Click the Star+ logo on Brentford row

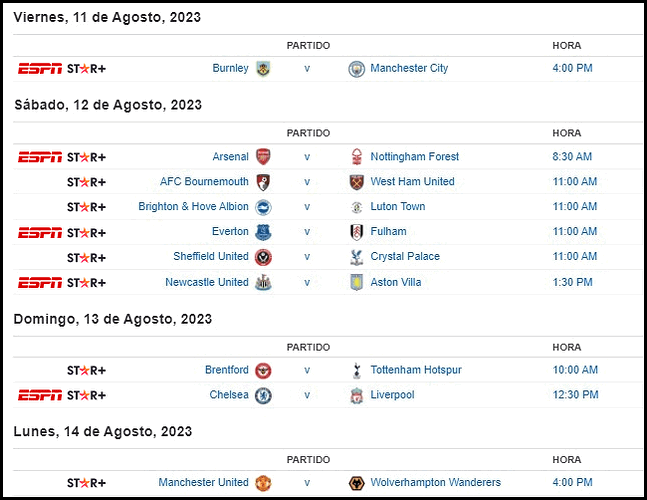[87, 371]
